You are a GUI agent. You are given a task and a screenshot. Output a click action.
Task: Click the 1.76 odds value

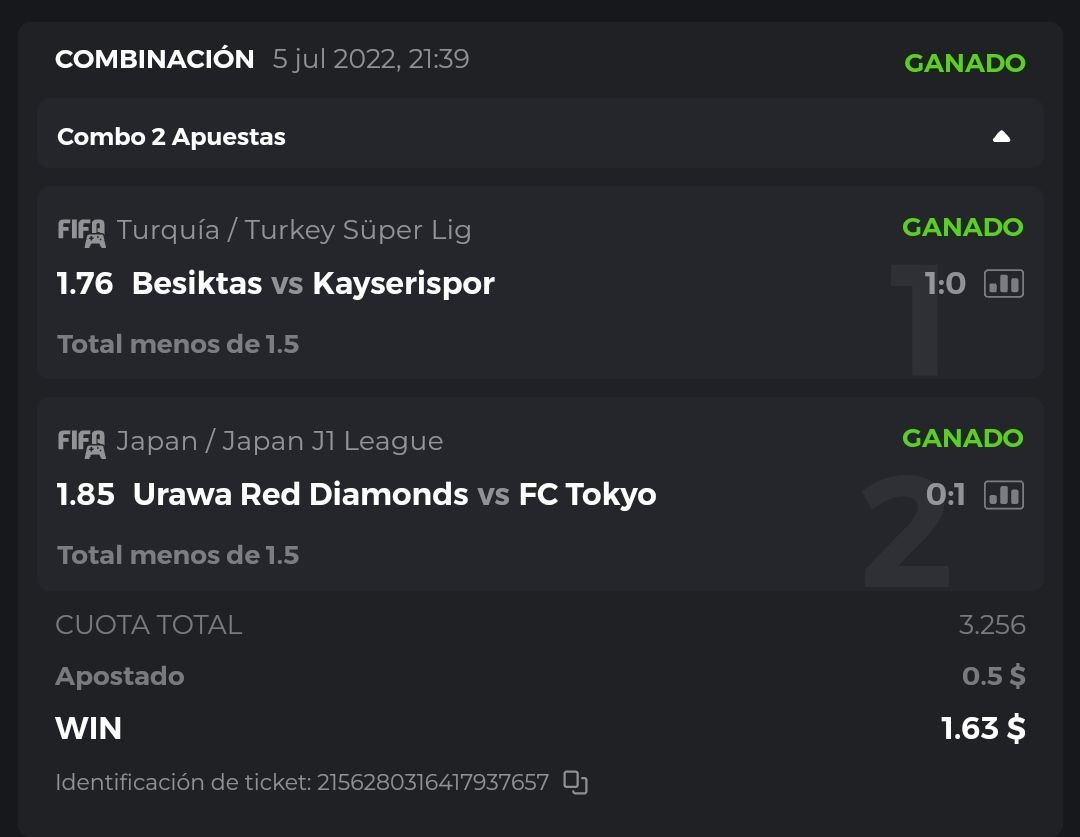(x=85, y=284)
